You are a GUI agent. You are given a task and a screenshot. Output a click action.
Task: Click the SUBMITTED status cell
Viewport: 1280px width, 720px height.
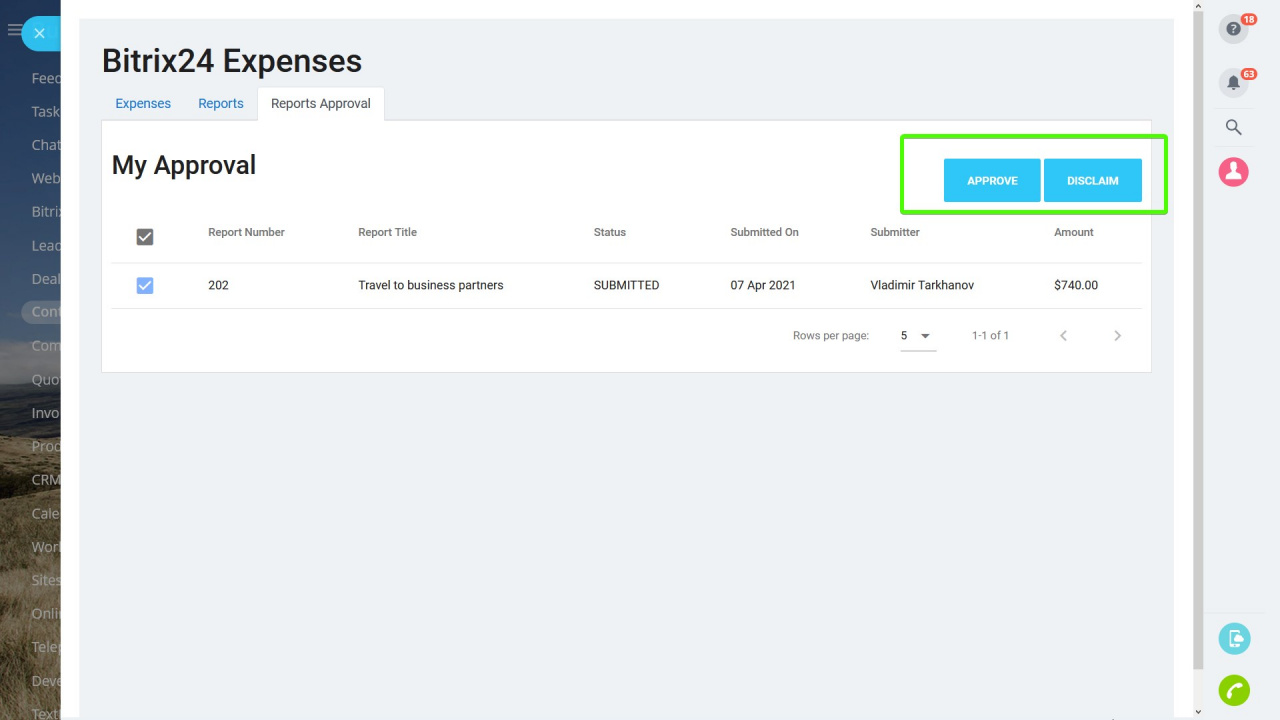[626, 285]
